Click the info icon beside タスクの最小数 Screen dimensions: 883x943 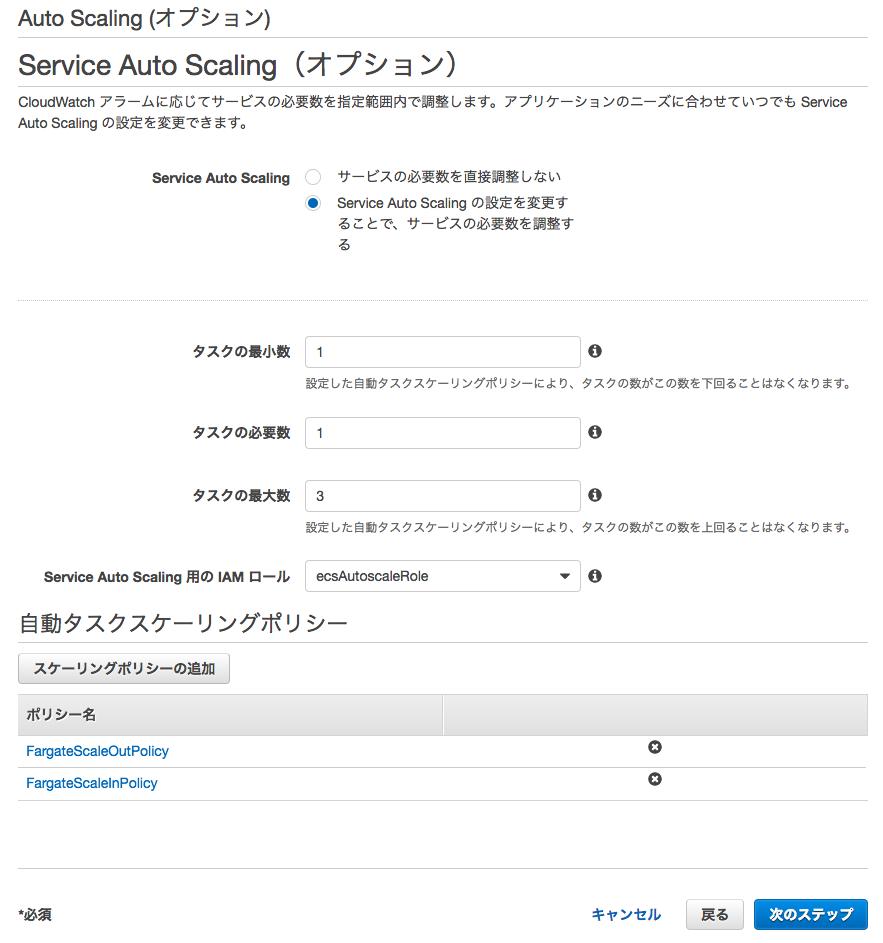pos(595,351)
